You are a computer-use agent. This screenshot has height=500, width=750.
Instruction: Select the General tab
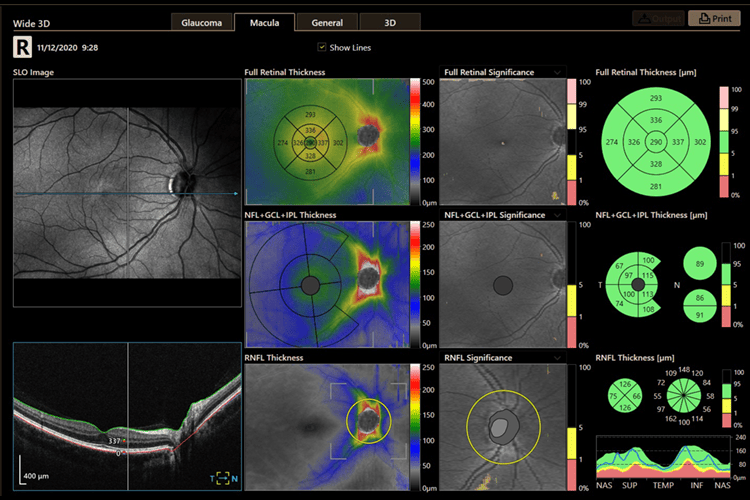point(327,21)
